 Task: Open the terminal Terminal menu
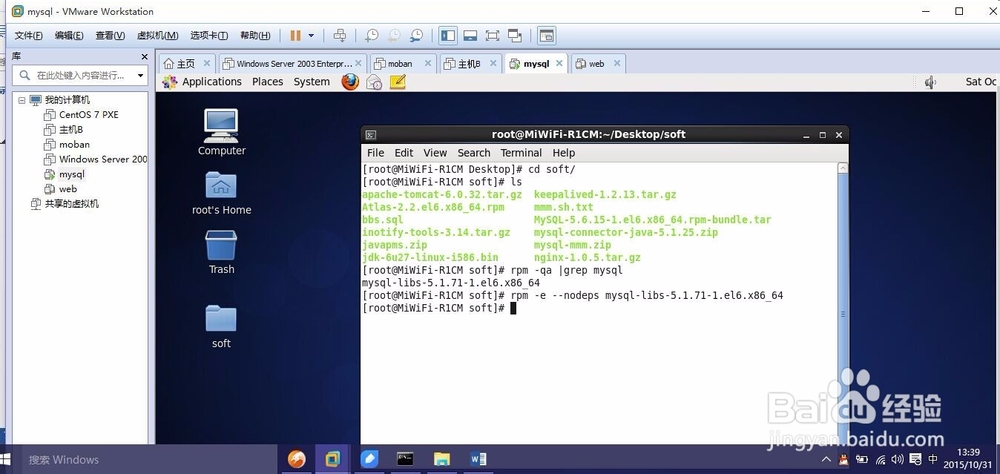521,152
